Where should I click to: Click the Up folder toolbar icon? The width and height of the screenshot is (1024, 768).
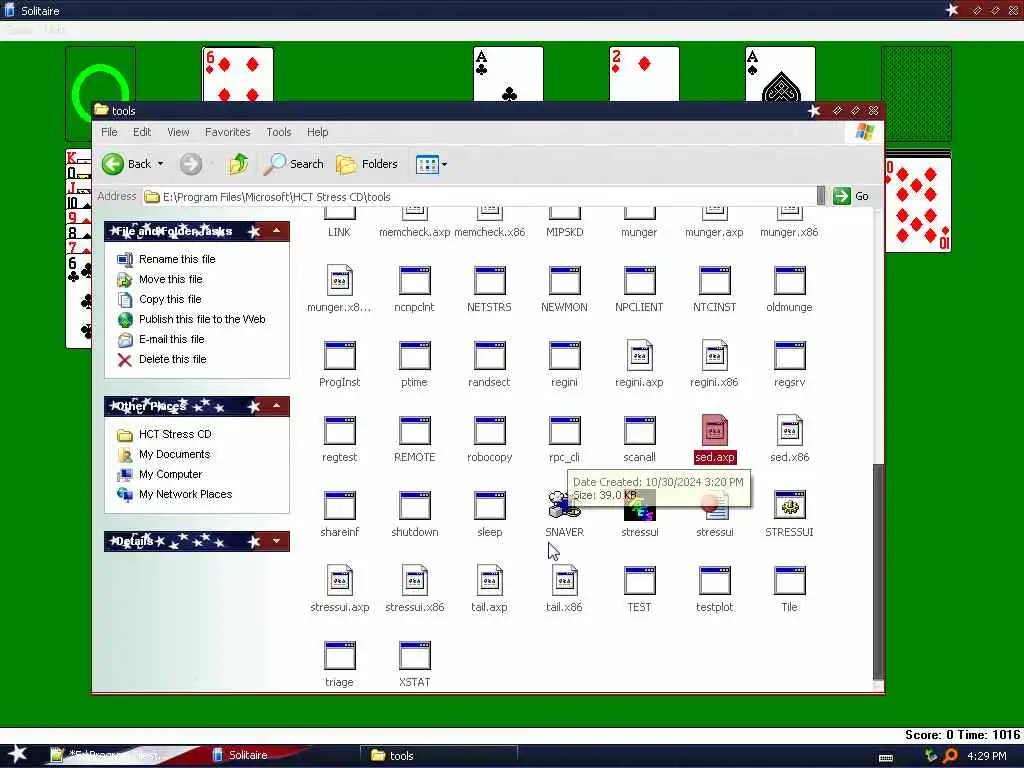tap(238, 164)
